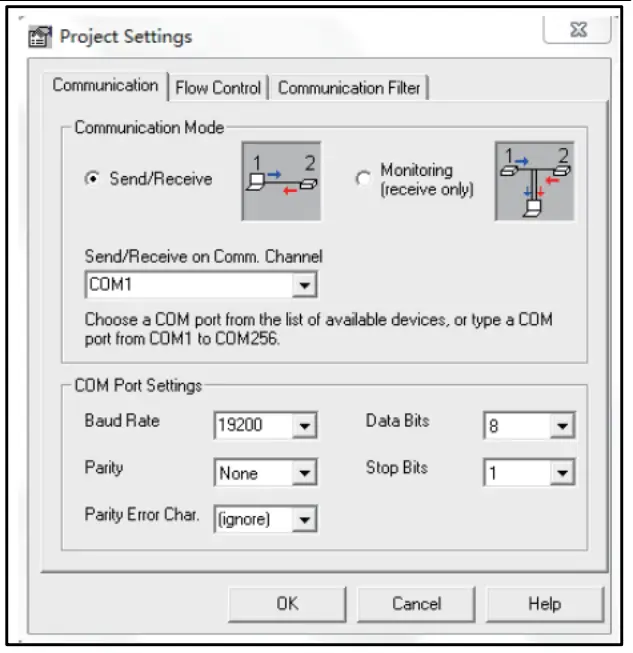Image resolution: width=633 pixels, height=653 pixels.
Task: Switch to the Communication tab
Action: [x=105, y=86]
